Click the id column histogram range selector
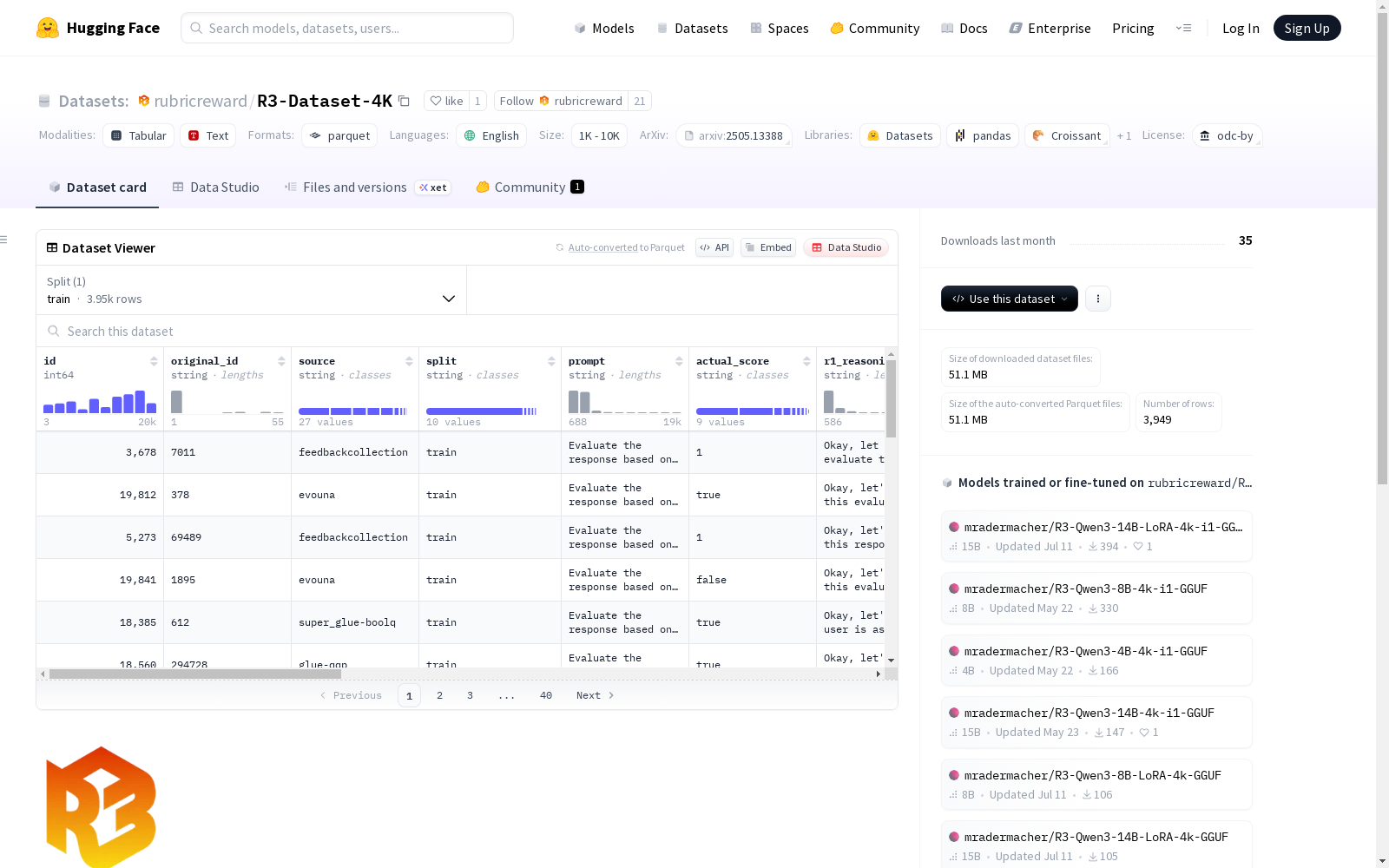The image size is (1389, 868). (x=100, y=402)
